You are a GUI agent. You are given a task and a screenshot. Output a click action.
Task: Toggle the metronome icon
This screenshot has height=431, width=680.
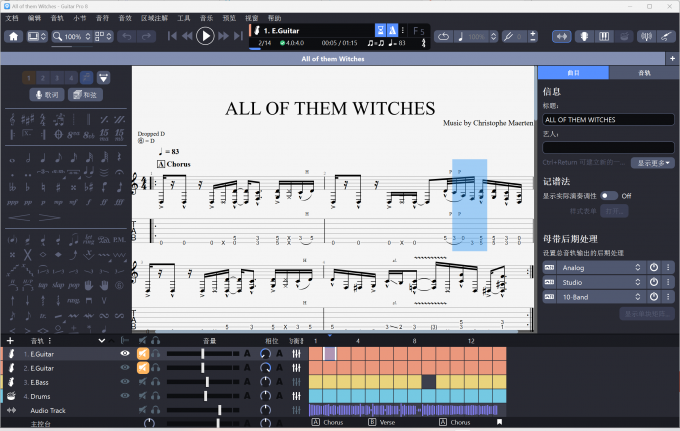(x=392, y=30)
